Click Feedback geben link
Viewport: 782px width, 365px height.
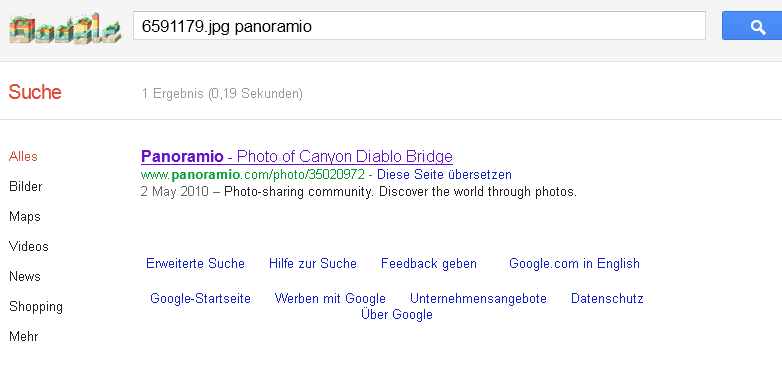[429, 263]
